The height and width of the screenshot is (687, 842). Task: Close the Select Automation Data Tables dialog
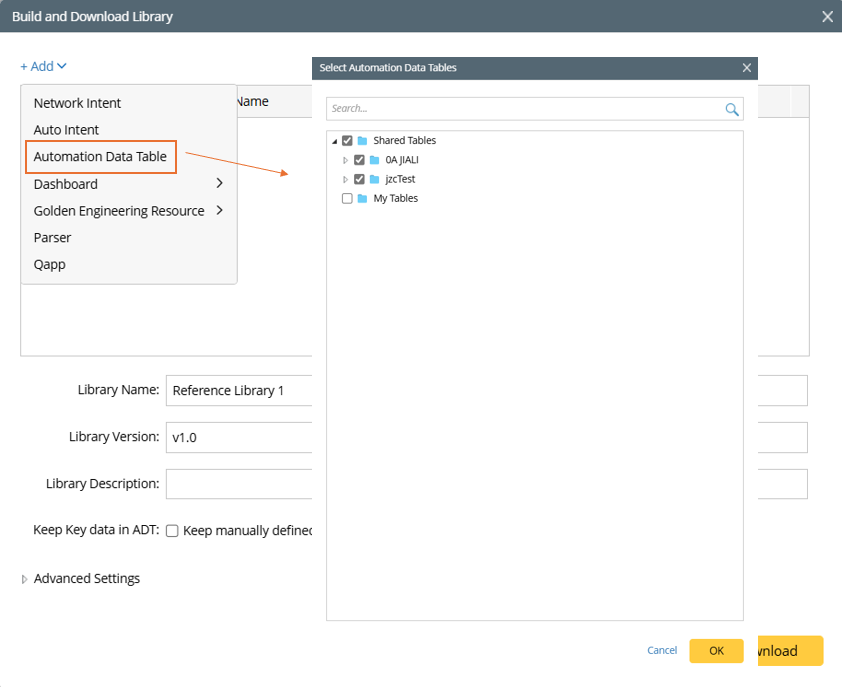coord(746,68)
